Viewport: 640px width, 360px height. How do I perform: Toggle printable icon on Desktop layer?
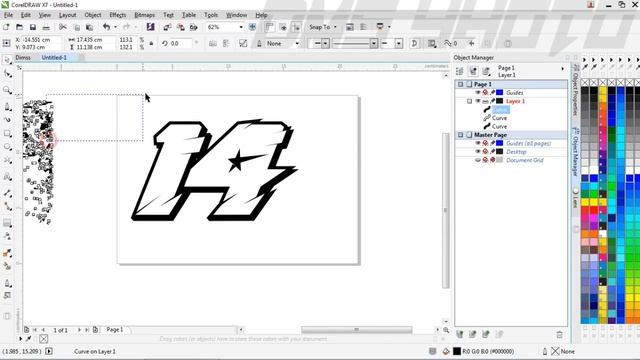tap(485, 151)
